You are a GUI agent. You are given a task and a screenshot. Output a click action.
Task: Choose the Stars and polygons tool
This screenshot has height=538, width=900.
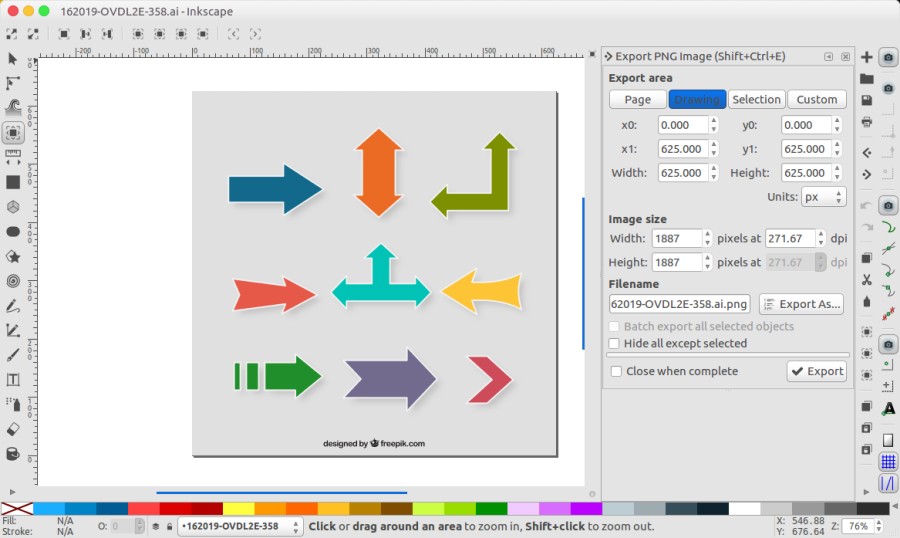point(13,256)
